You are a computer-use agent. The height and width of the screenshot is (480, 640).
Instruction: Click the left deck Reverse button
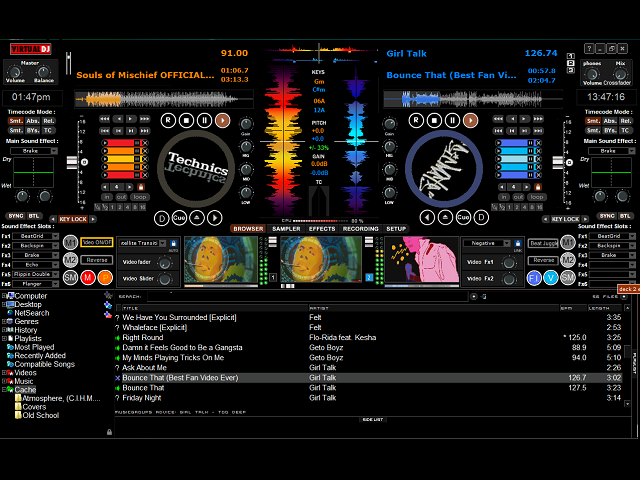[97, 260]
